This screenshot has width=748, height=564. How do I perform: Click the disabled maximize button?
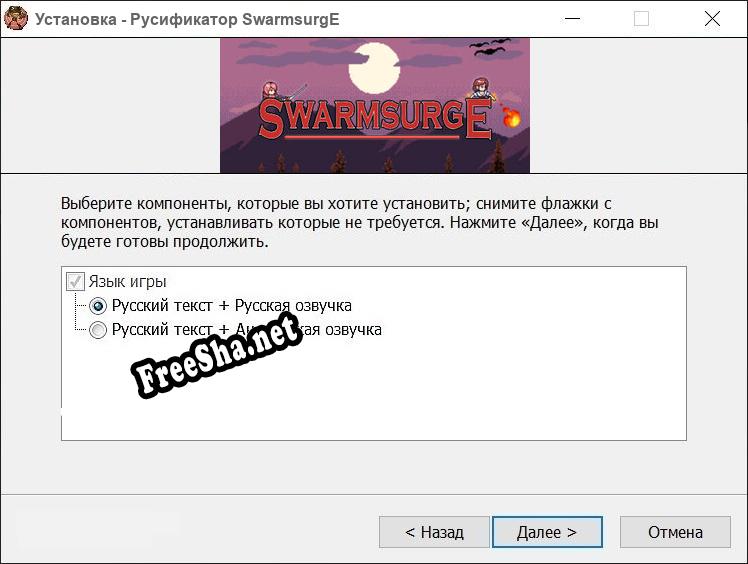click(641, 19)
